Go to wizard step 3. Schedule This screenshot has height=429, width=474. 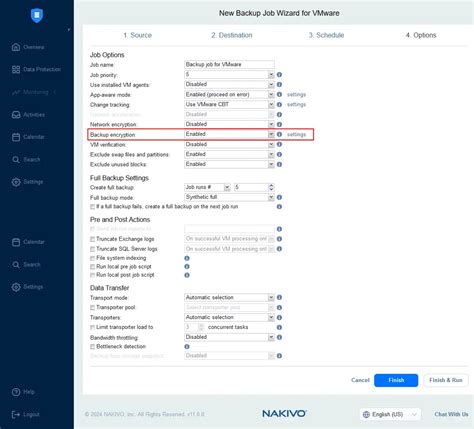(x=326, y=35)
